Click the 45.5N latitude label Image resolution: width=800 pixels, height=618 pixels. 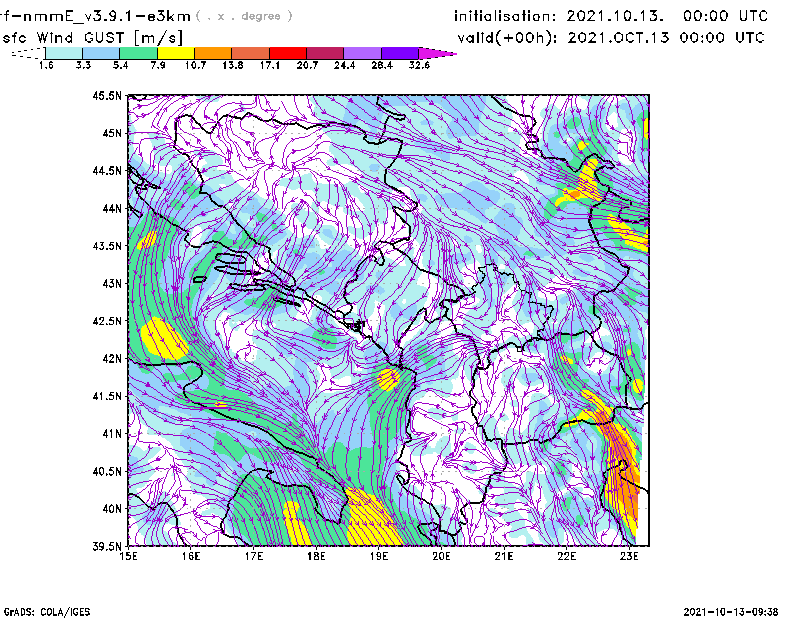click(x=107, y=95)
